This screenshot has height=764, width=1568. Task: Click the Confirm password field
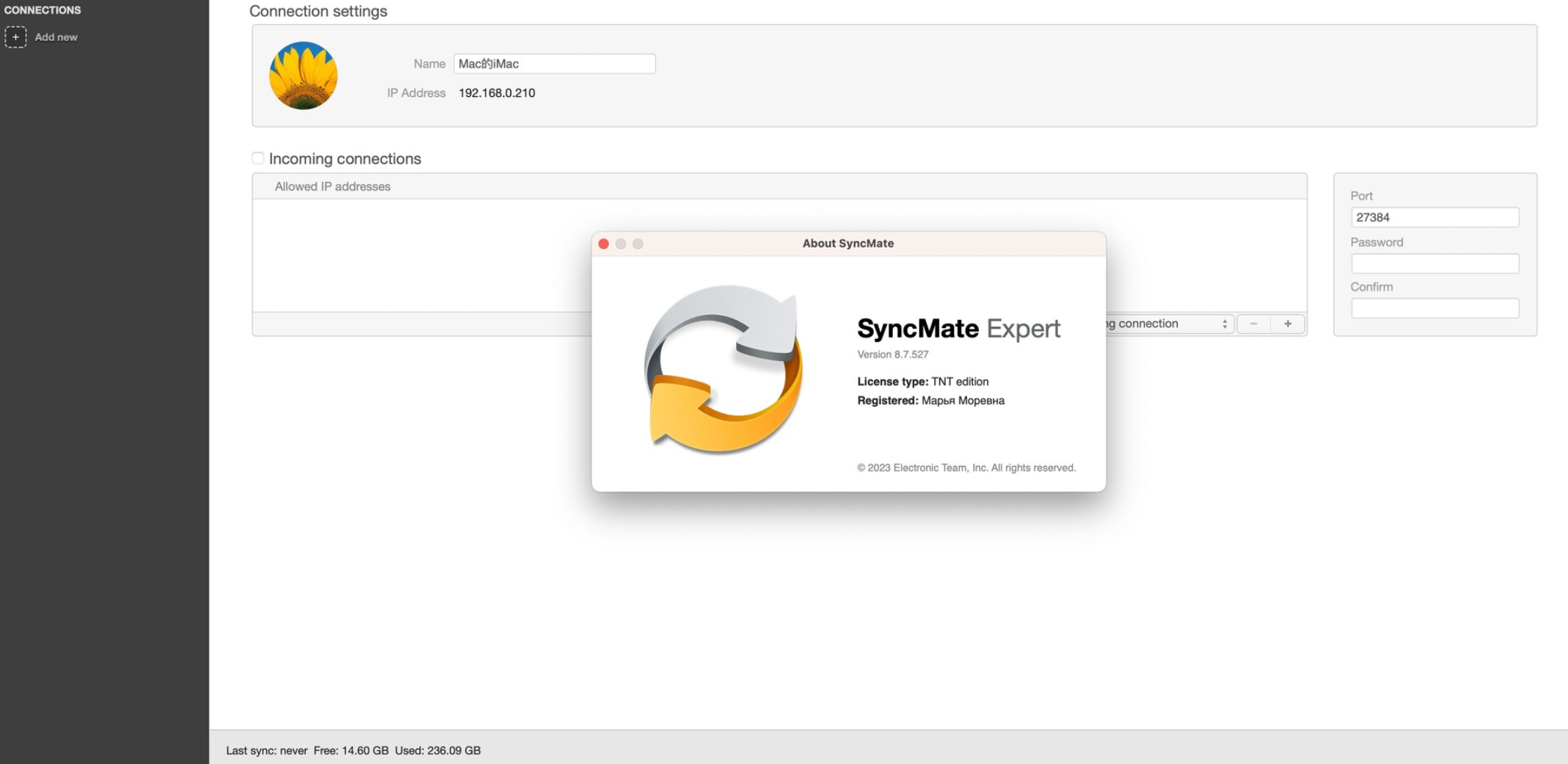click(1434, 308)
